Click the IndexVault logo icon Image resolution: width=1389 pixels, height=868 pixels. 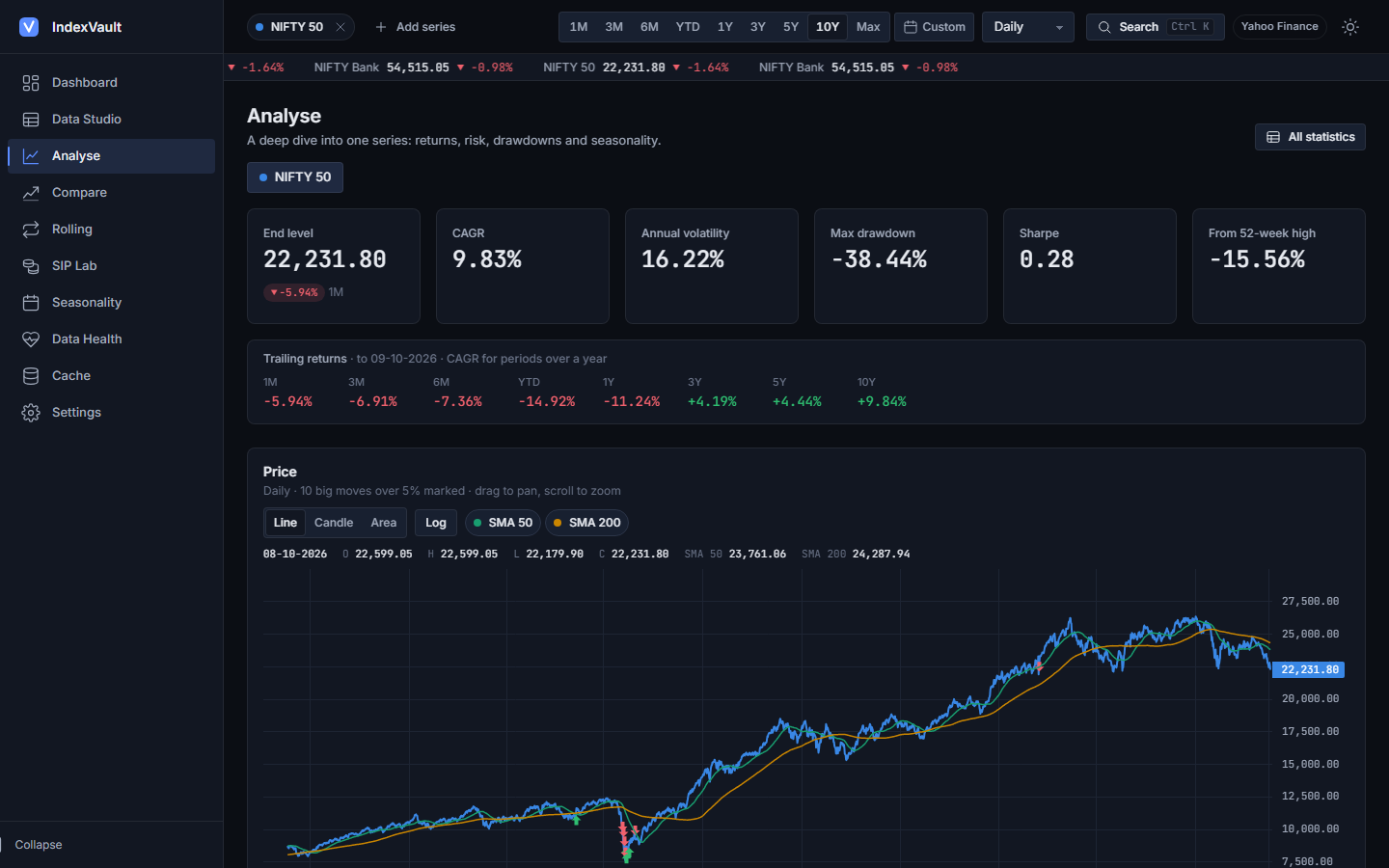point(29,27)
